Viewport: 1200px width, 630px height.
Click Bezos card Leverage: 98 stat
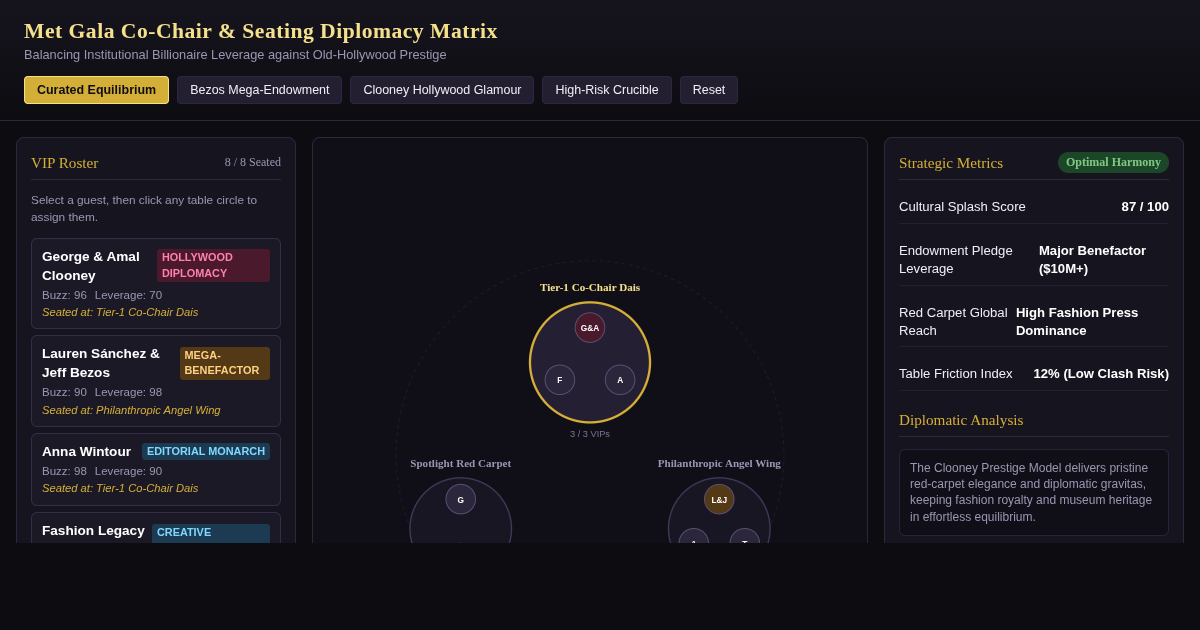(x=128, y=392)
